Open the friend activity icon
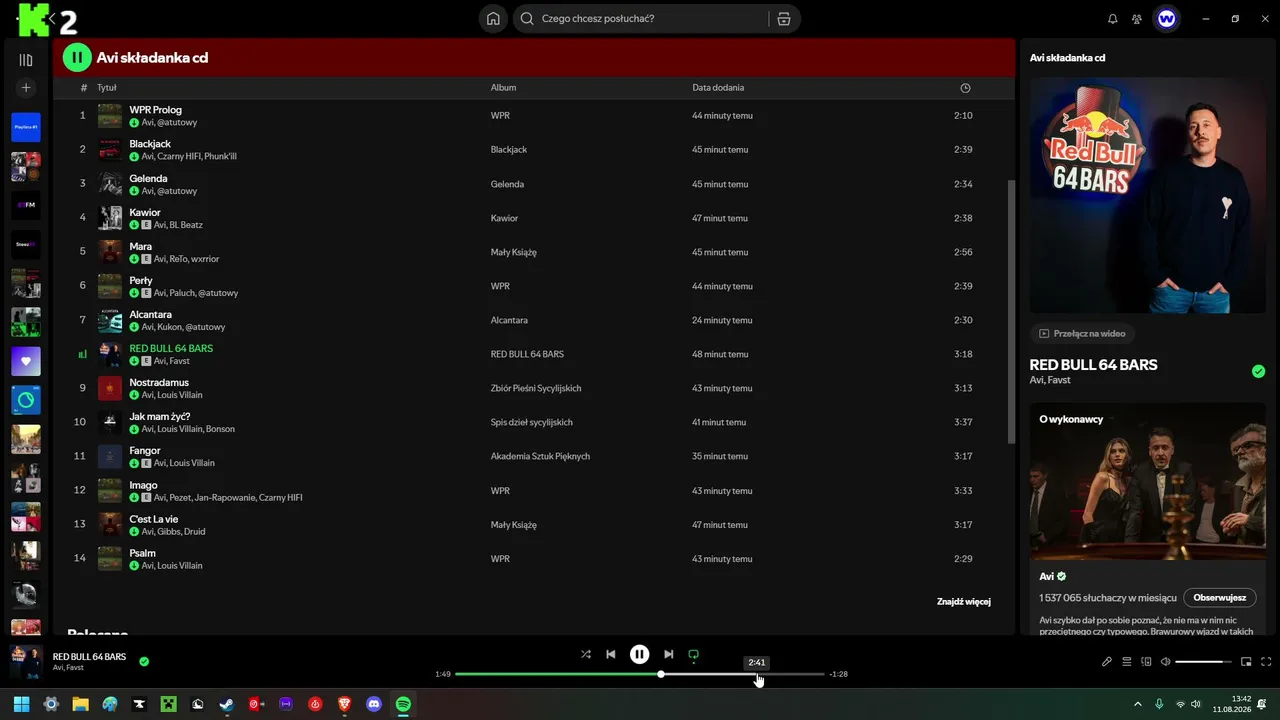Screen dimensions: 1280x720 (x=1137, y=19)
